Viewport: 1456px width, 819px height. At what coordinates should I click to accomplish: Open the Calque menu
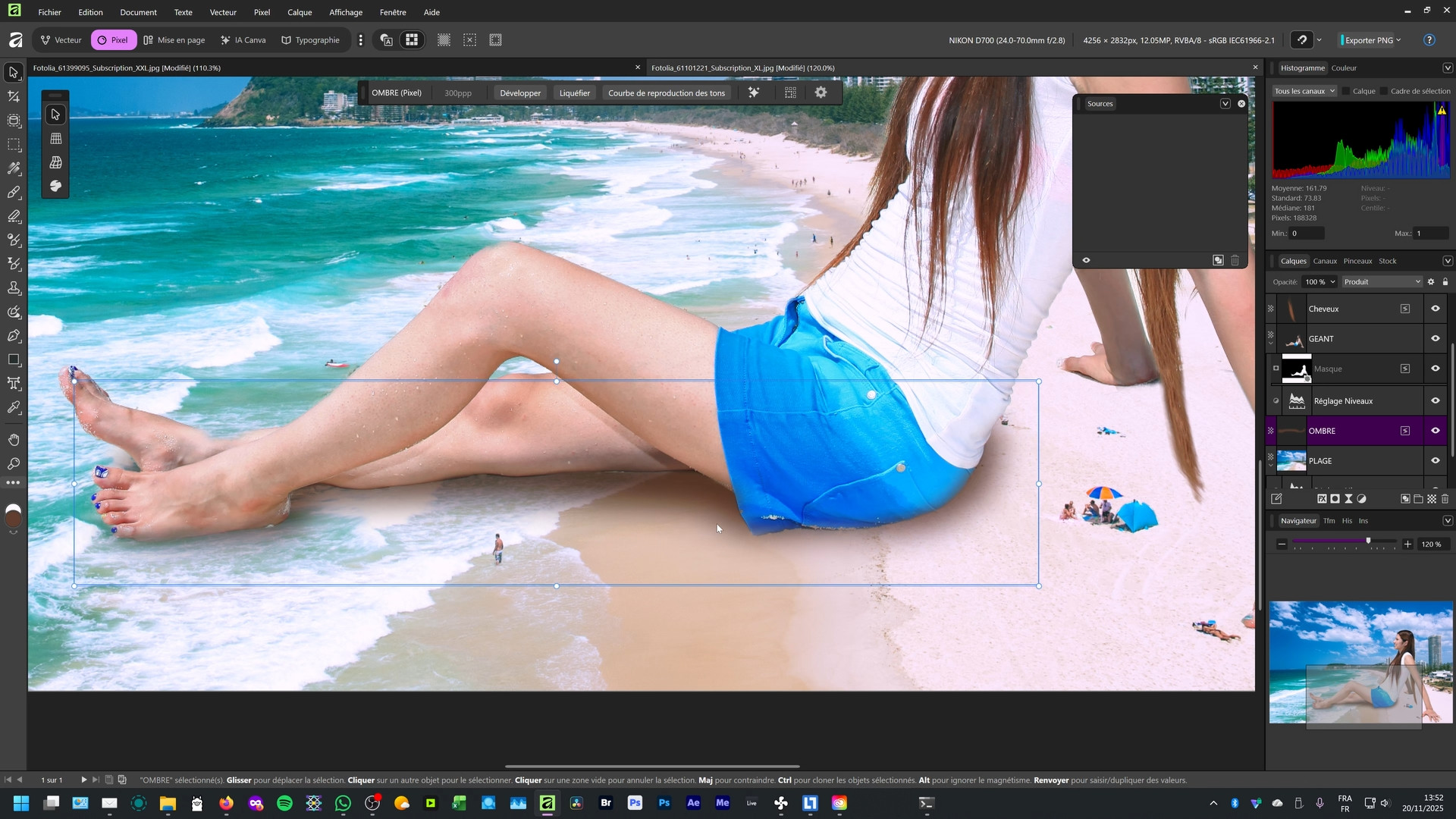[300, 12]
